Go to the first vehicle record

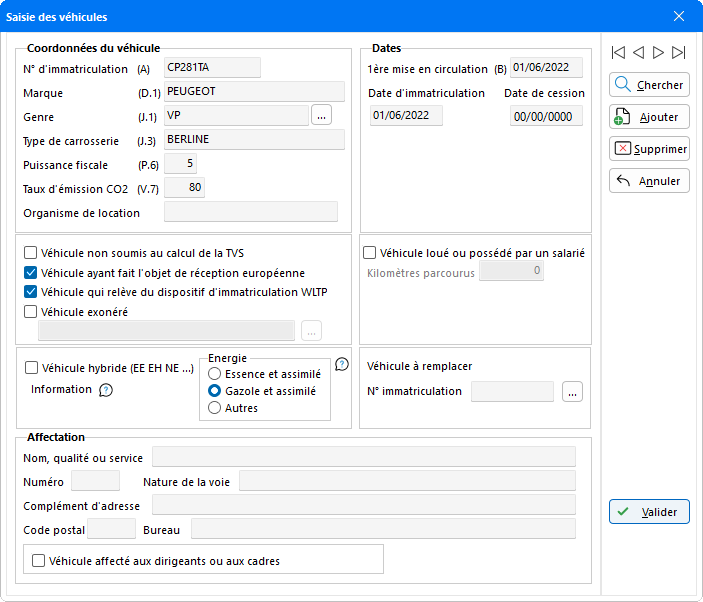618,52
